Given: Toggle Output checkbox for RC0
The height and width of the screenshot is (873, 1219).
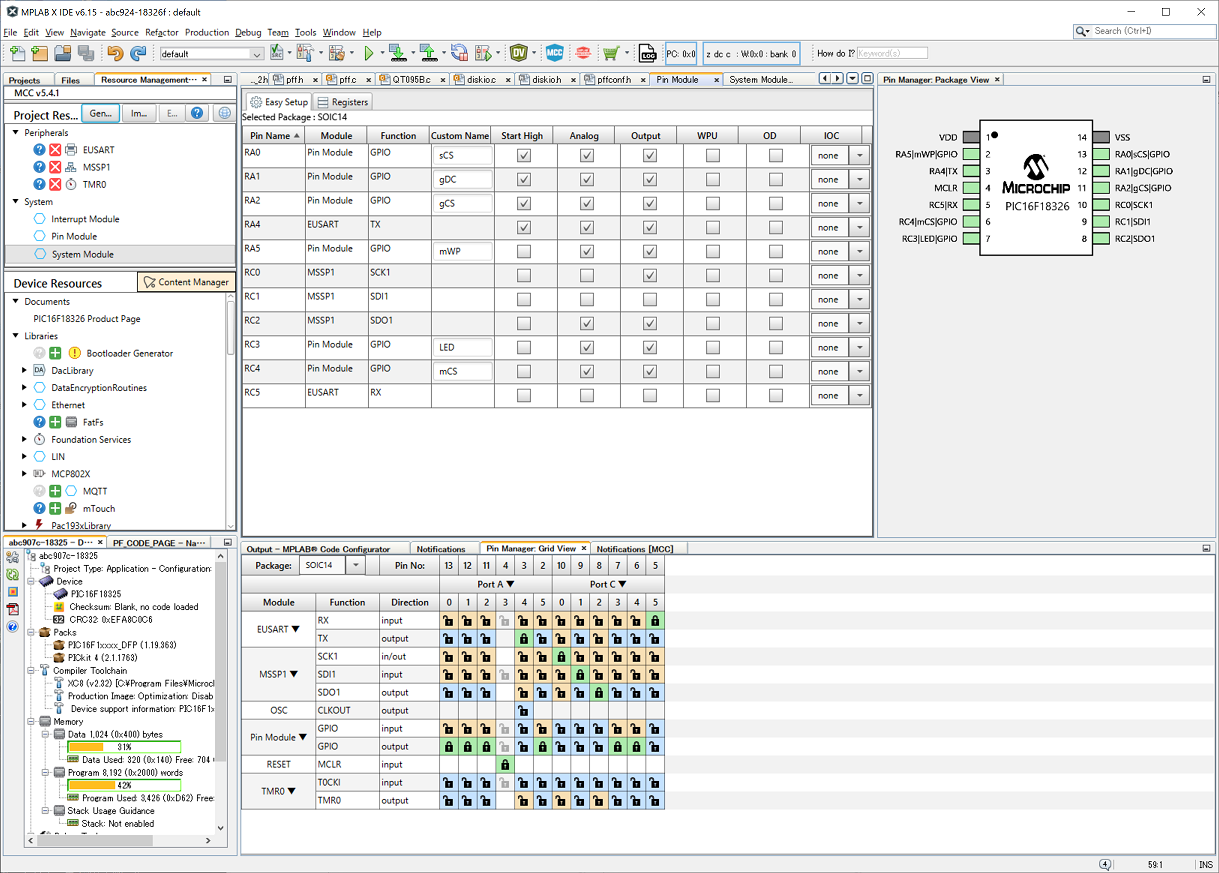Looking at the screenshot, I should [x=650, y=275].
